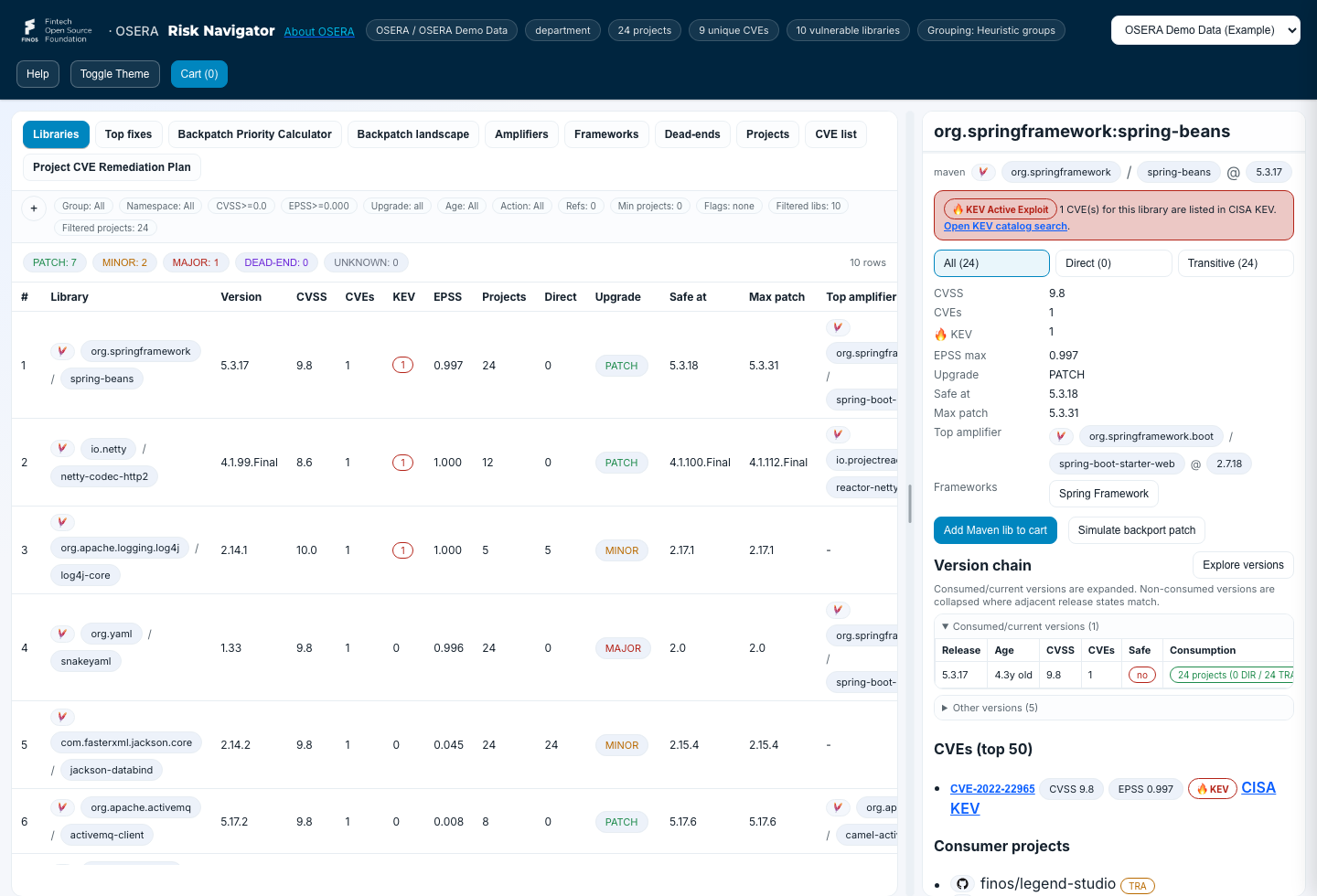Open the CVSS>=0.0 filter
1317x896 pixels.
click(x=241, y=207)
